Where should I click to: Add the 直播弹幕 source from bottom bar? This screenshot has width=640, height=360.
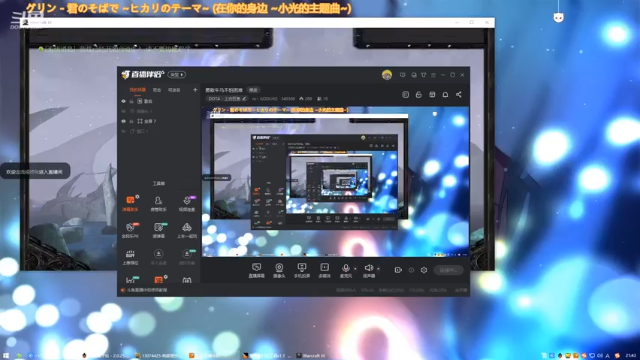(256, 270)
